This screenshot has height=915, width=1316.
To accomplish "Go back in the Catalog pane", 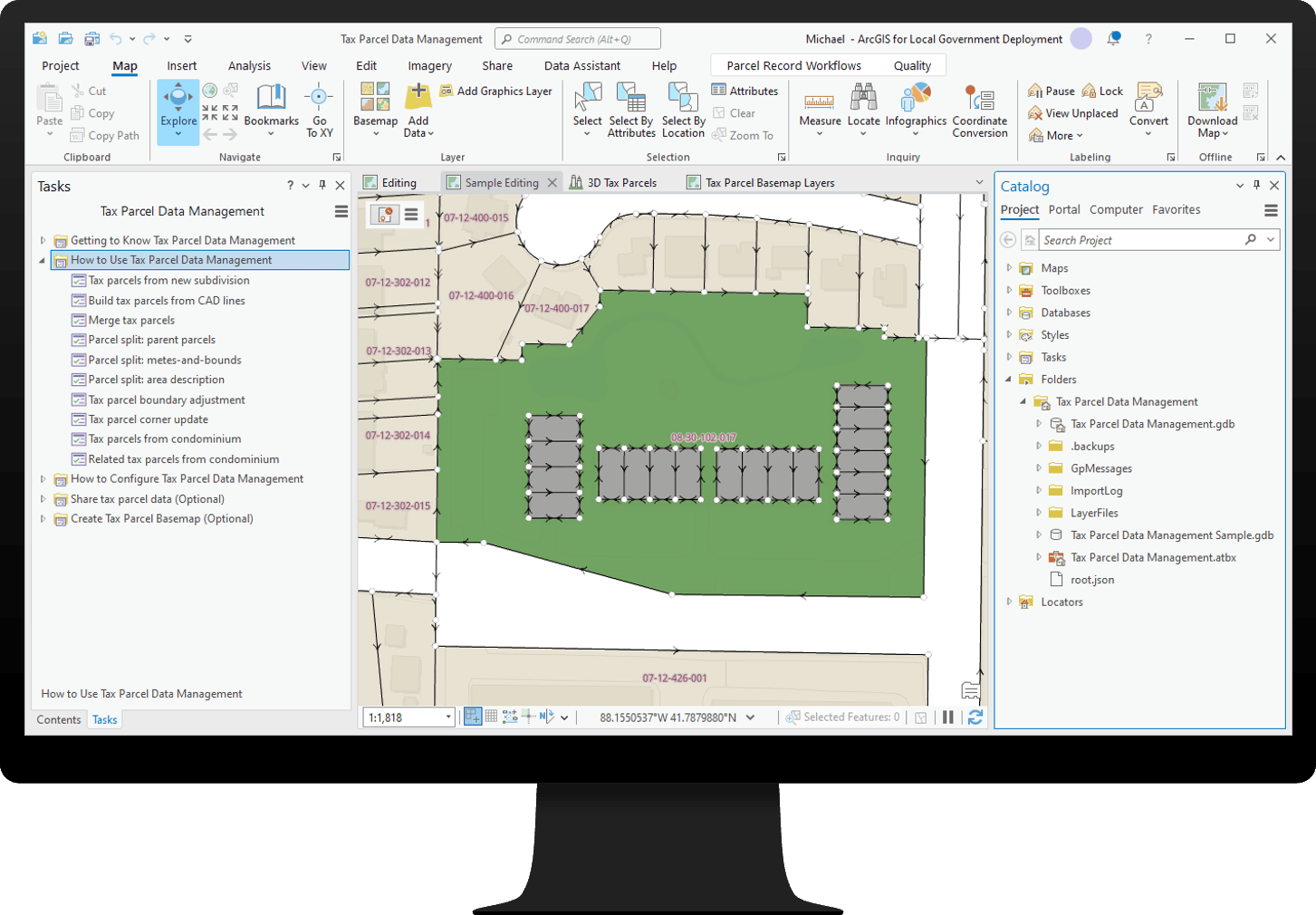I will (x=1008, y=240).
